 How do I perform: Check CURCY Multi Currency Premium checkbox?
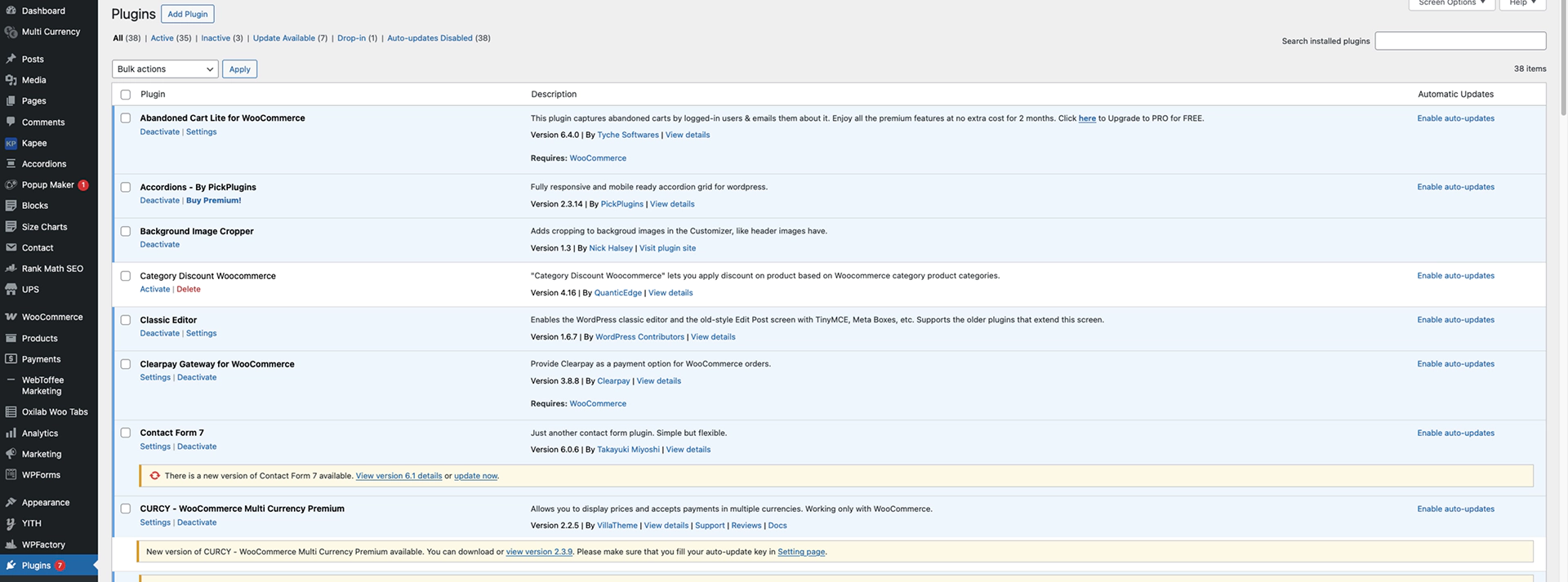click(126, 509)
